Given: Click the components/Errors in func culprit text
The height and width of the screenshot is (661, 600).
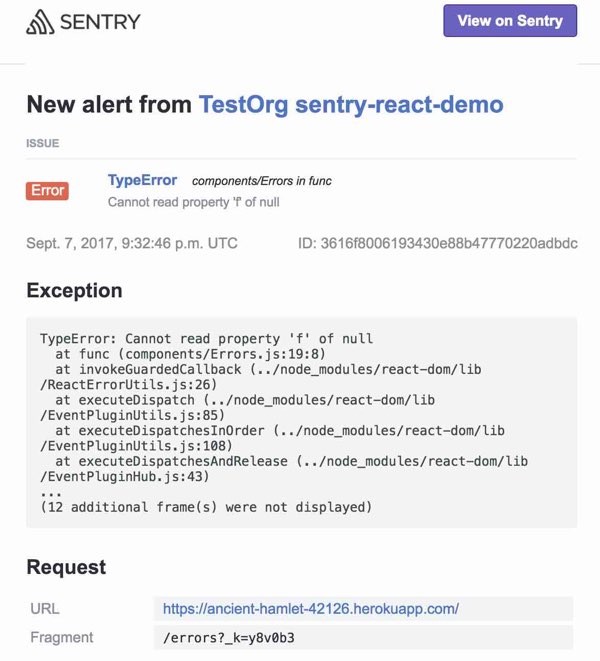Looking at the screenshot, I should [x=261, y=181].
